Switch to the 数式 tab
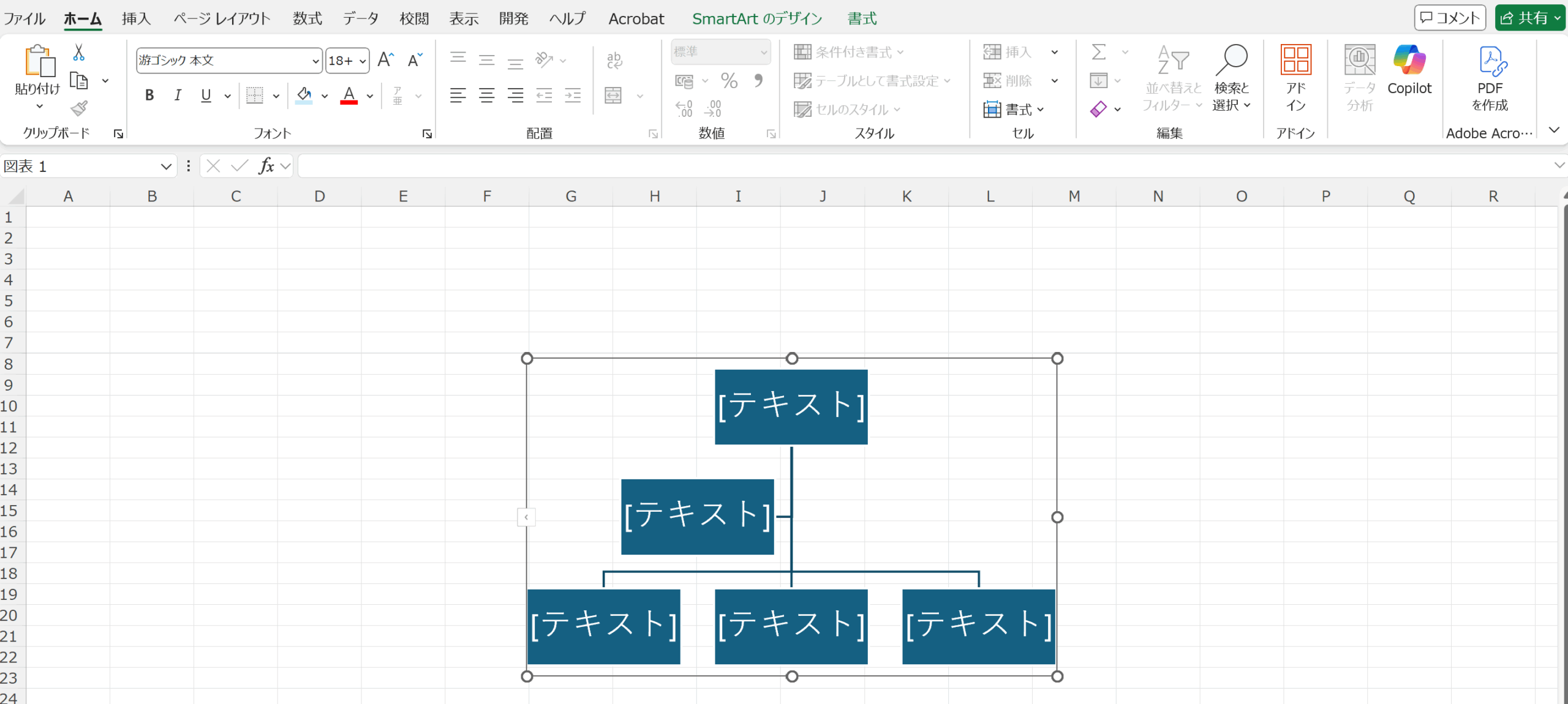Image resolution: width=1568 pixels, height=704 pixels. click(x=307, y=18)
